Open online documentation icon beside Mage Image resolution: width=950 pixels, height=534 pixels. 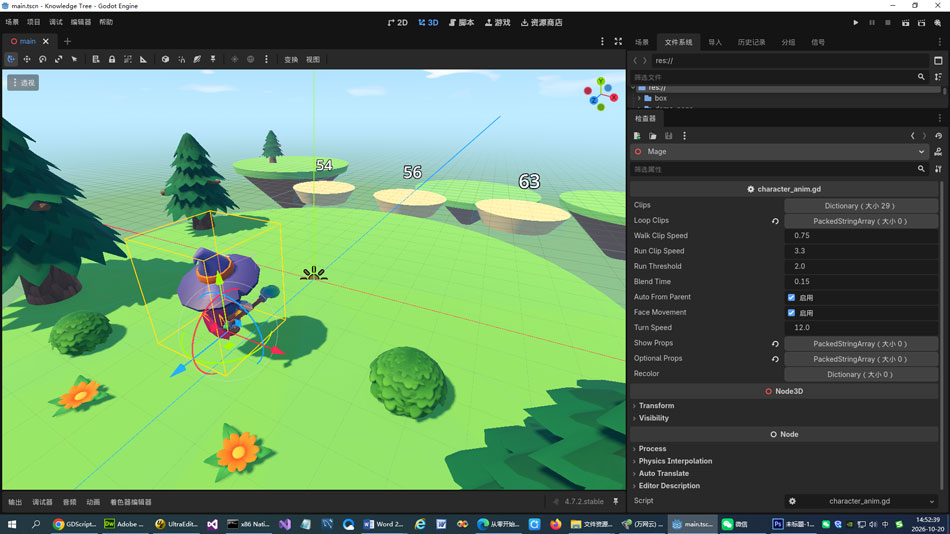938,152
